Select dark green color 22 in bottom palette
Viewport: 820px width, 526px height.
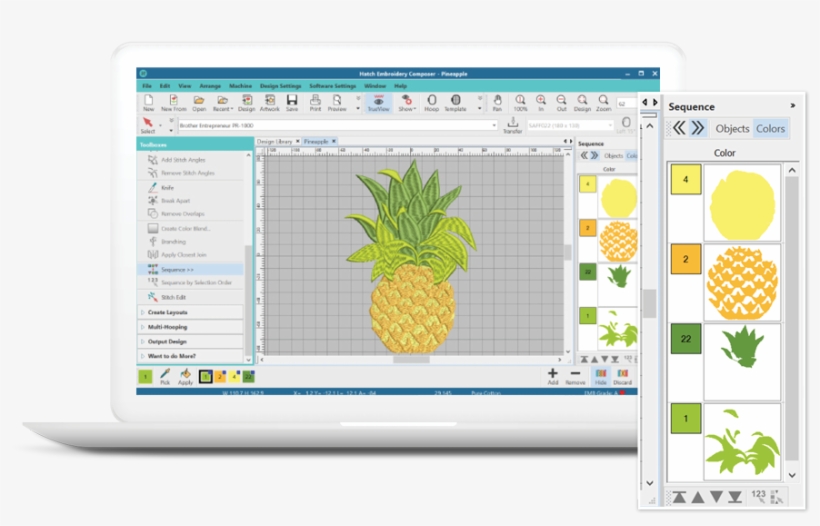pos(248,376)
